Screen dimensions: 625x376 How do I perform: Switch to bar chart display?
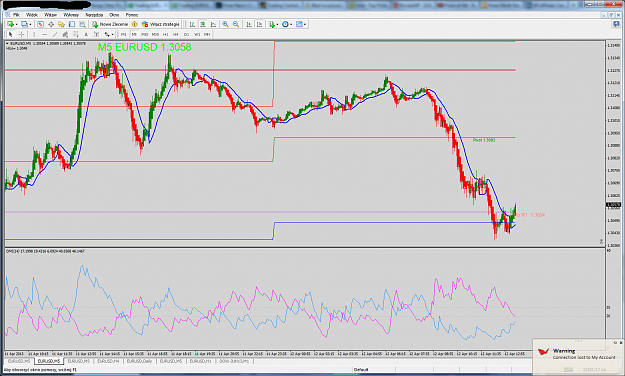tap(192, 24)
